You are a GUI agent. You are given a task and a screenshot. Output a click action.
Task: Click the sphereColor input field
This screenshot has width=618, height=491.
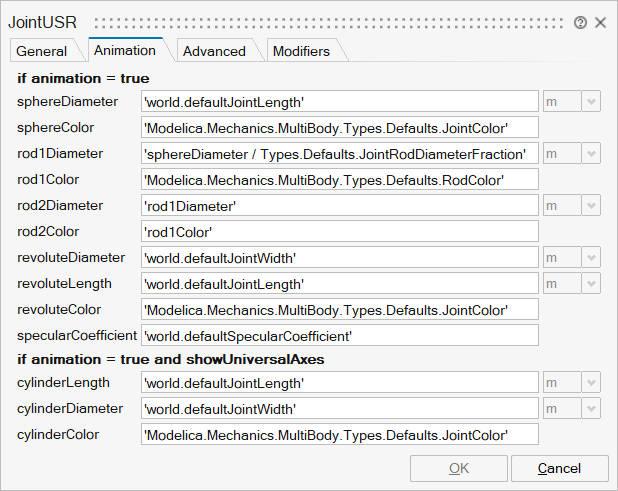tap(340, 127)
